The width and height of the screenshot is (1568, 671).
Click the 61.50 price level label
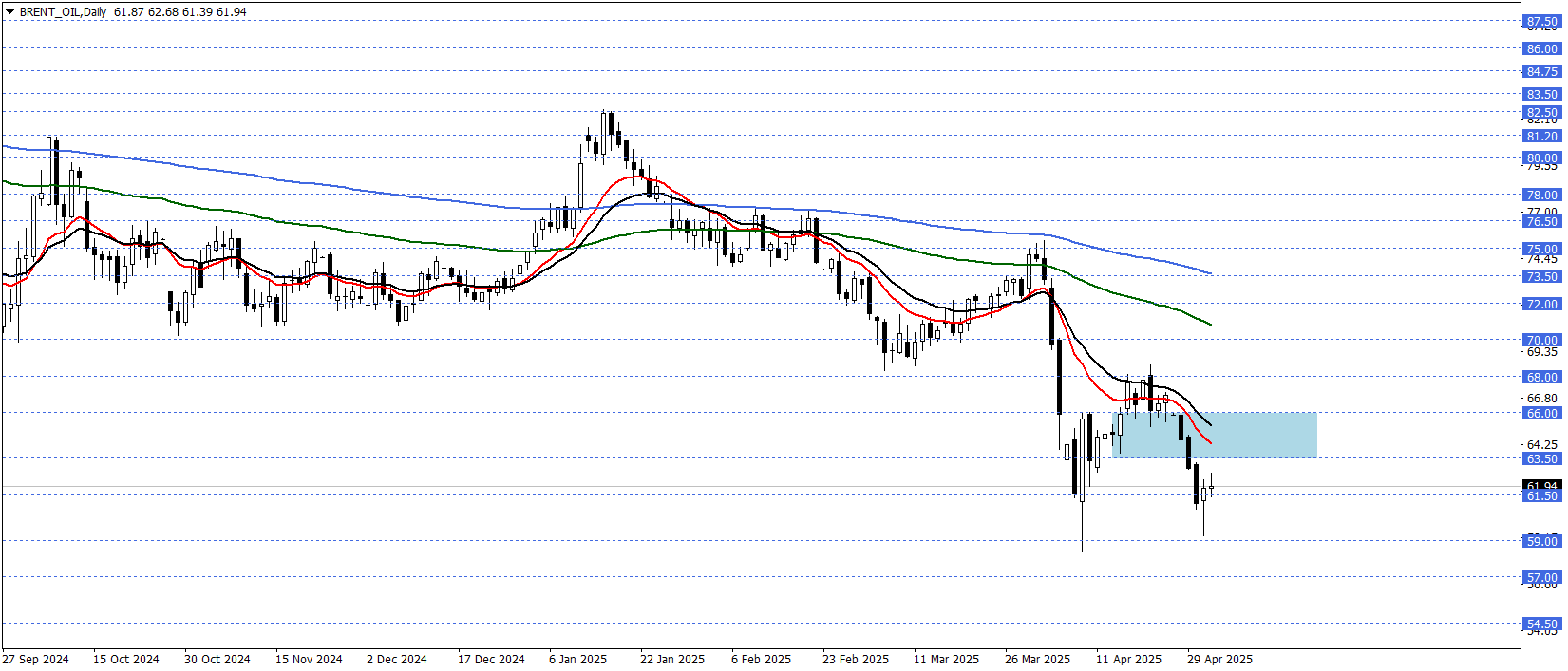pyautogui.click(x=1542, y=495)
